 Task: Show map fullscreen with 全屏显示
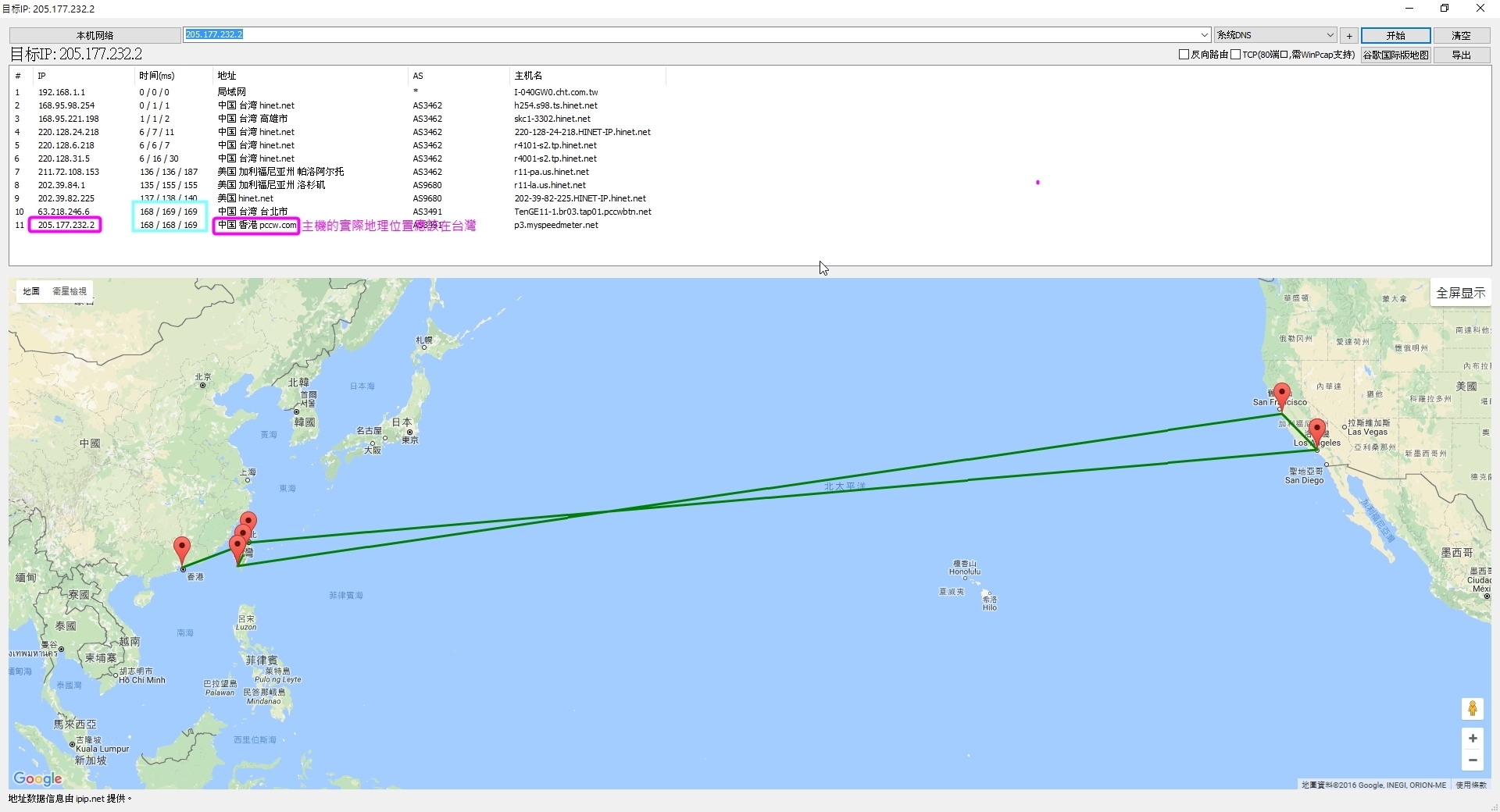point(1460,293)
